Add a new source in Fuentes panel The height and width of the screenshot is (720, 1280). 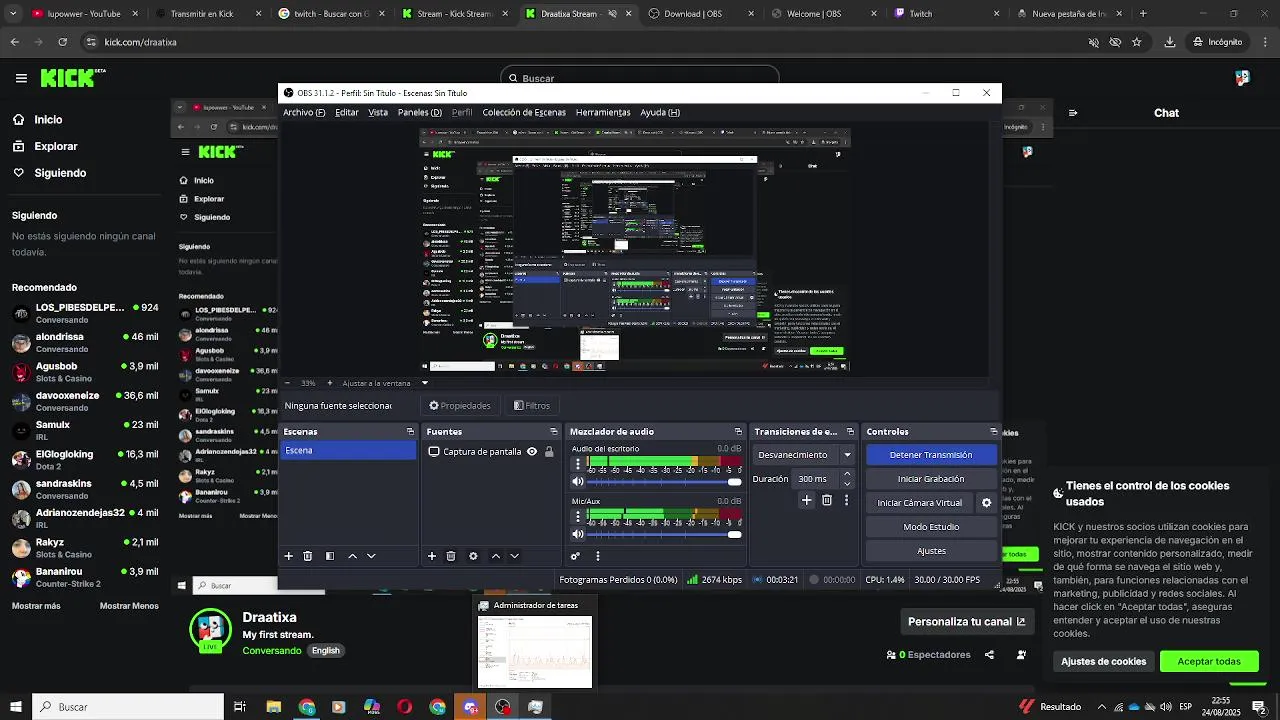pyautogui.click(x=432, y=556)
